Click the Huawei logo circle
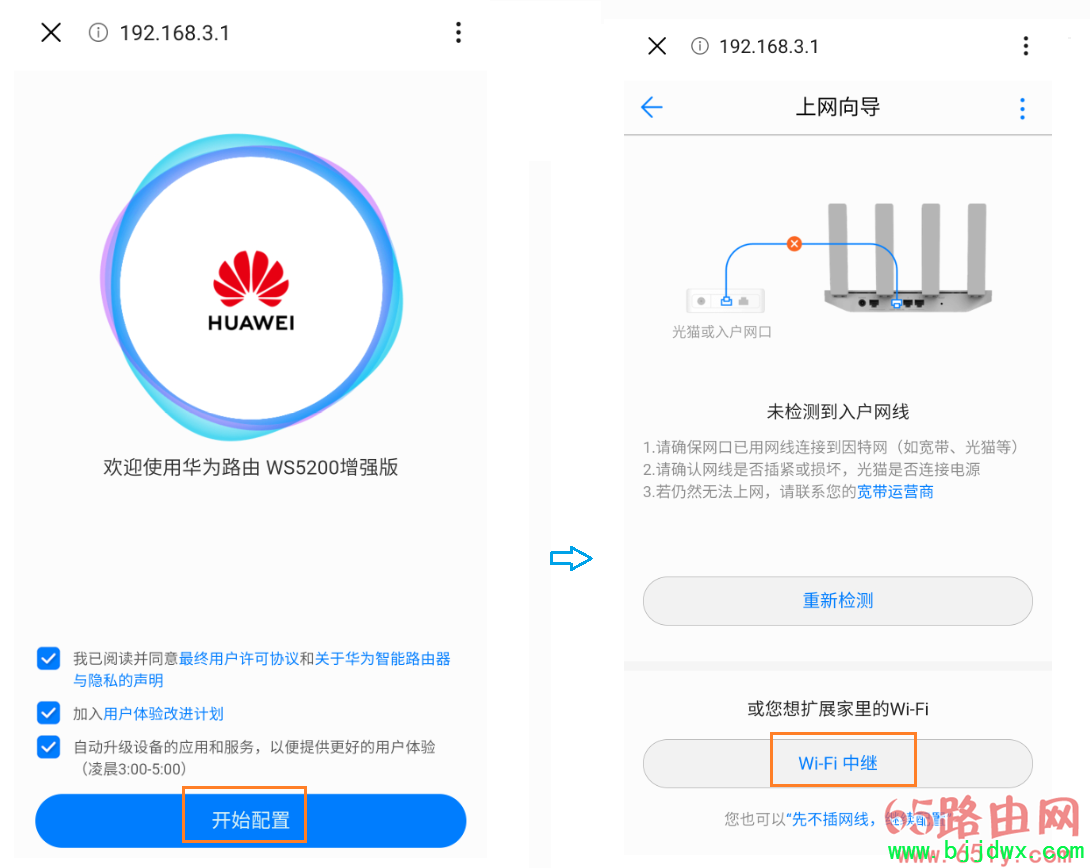Viewport: 1090px width, 868px height. click(251, 286)
